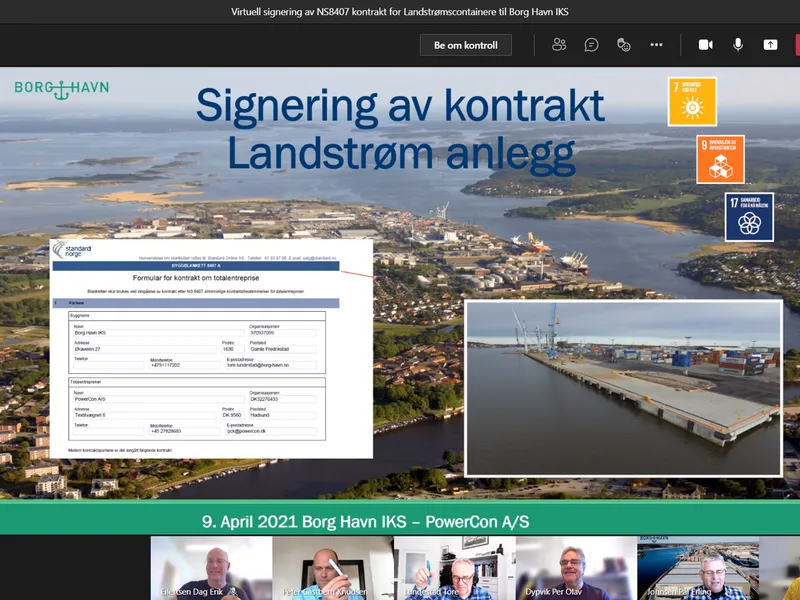Click the 'BYGGBLANKETT 8407 A' blue bar

coord(196,266)
